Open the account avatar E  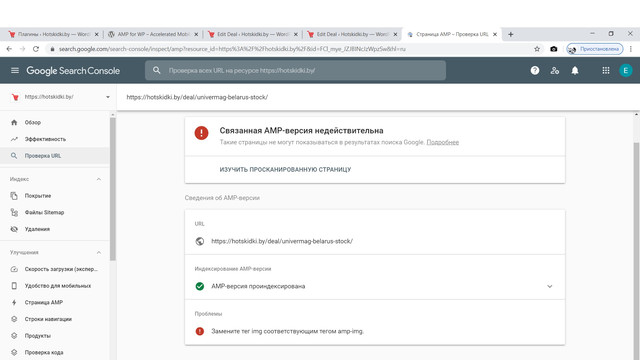(625, 70)
